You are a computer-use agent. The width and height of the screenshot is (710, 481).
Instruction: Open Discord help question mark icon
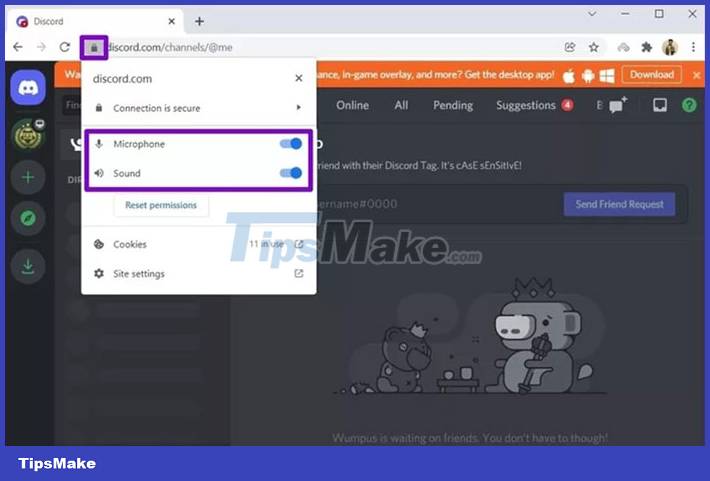(689, 105)
